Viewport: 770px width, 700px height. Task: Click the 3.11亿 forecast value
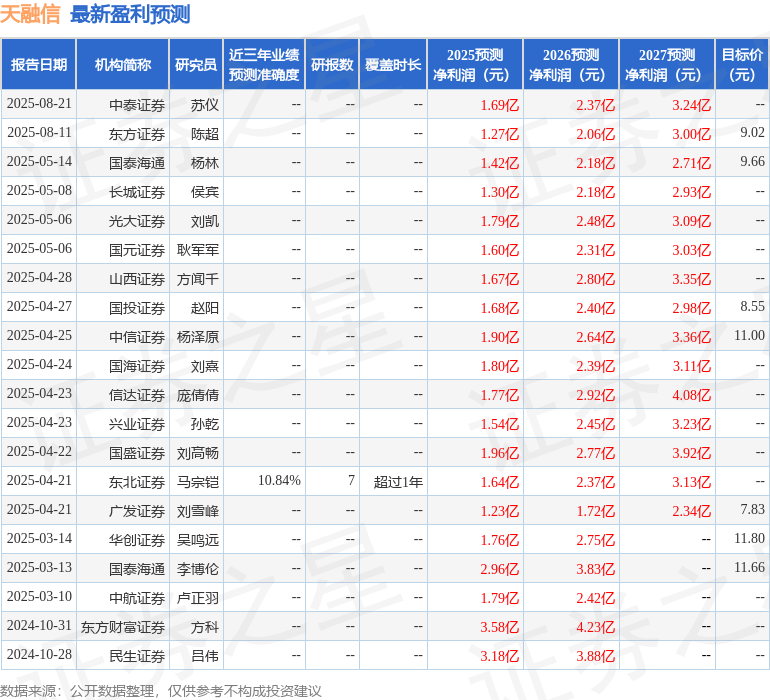point(691,366)
